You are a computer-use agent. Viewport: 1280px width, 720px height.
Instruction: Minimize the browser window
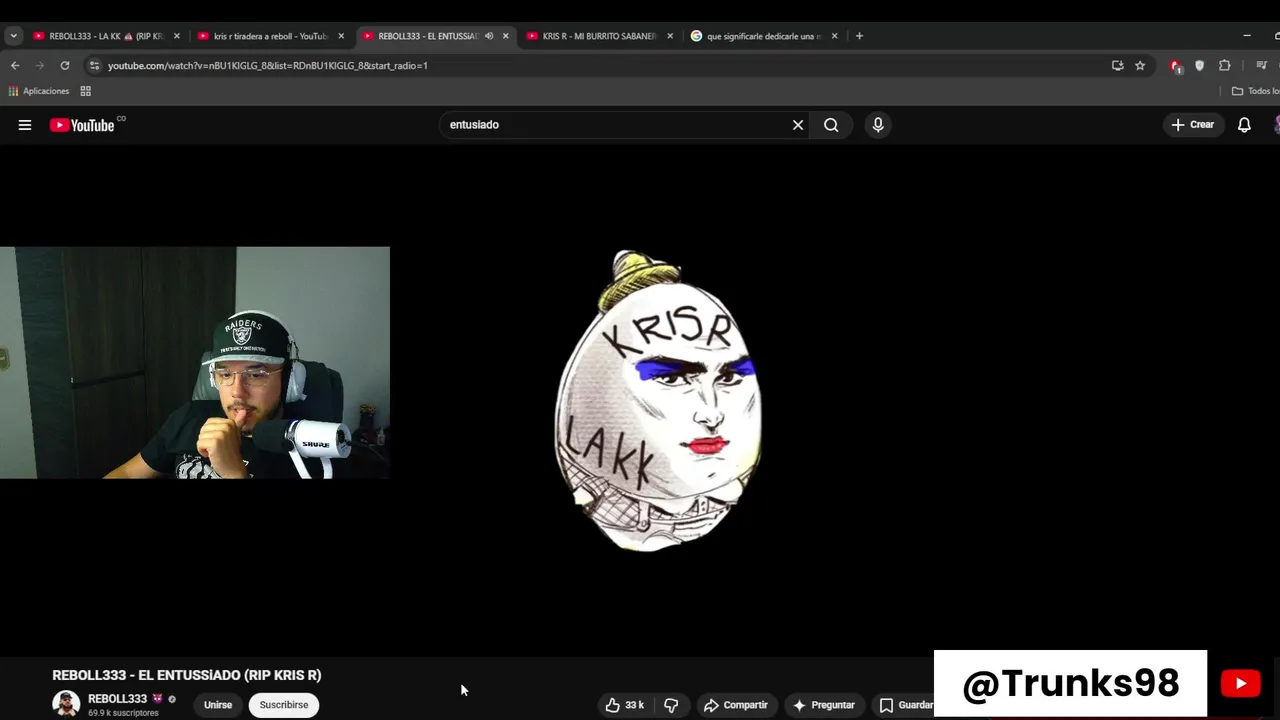pyautogui.click(x=1247, y=36)
